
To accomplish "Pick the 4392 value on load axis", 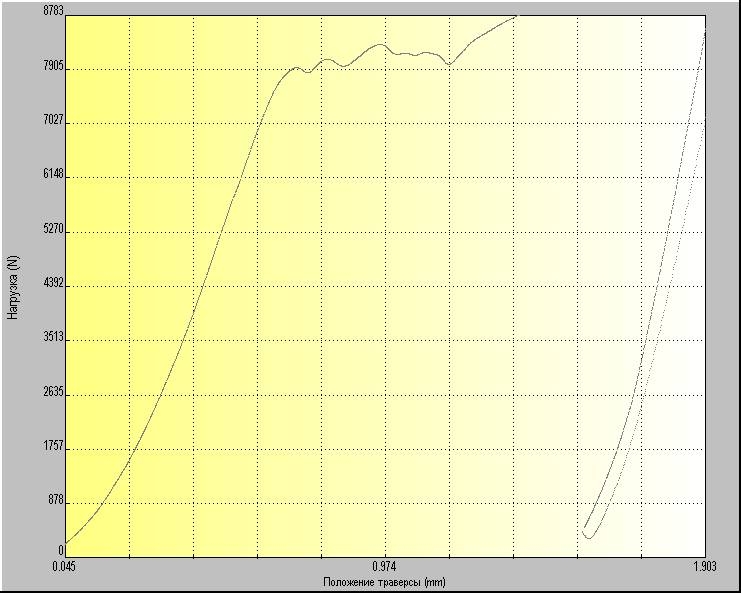I will point(53,284).
